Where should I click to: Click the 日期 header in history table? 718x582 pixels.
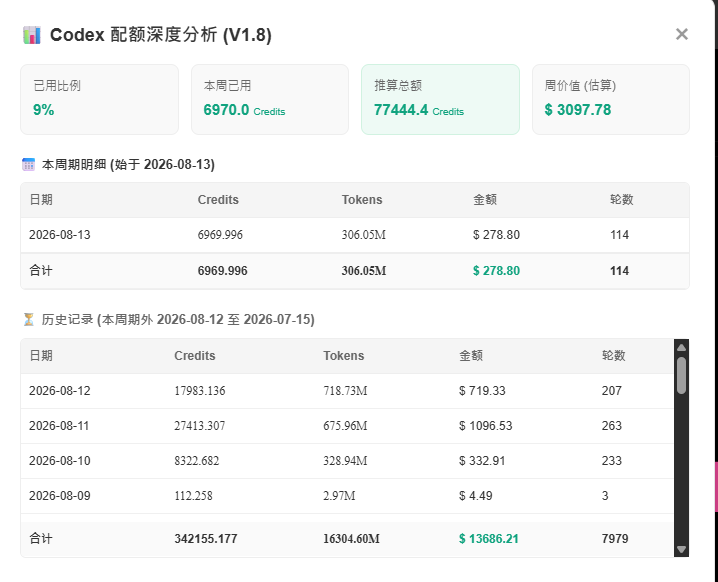41,356
